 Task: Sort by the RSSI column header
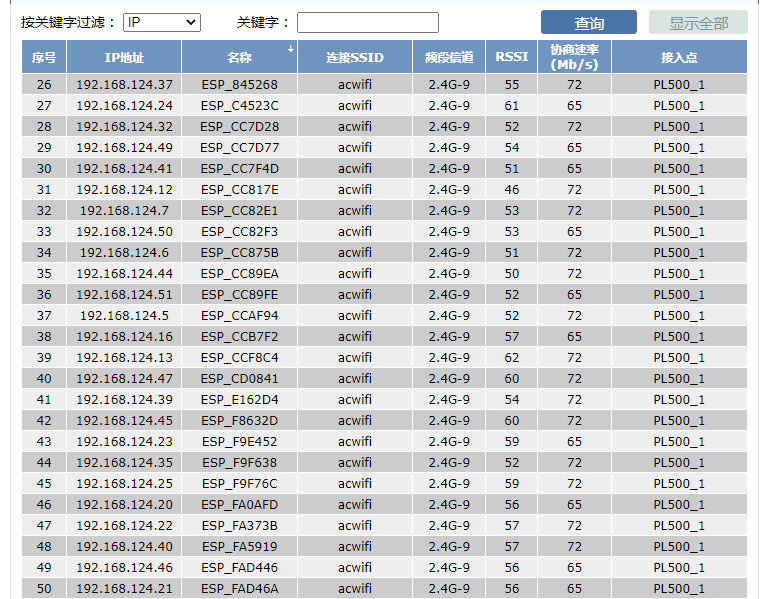click(x=512, y=57)
